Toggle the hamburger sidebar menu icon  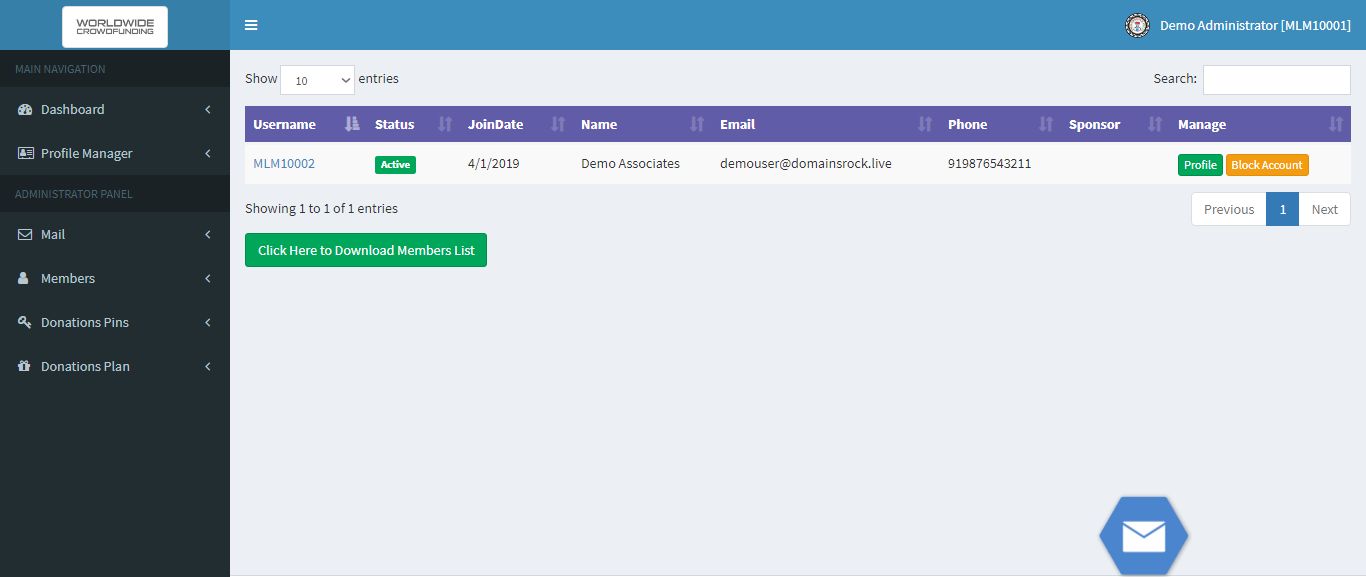click(251, 25)
